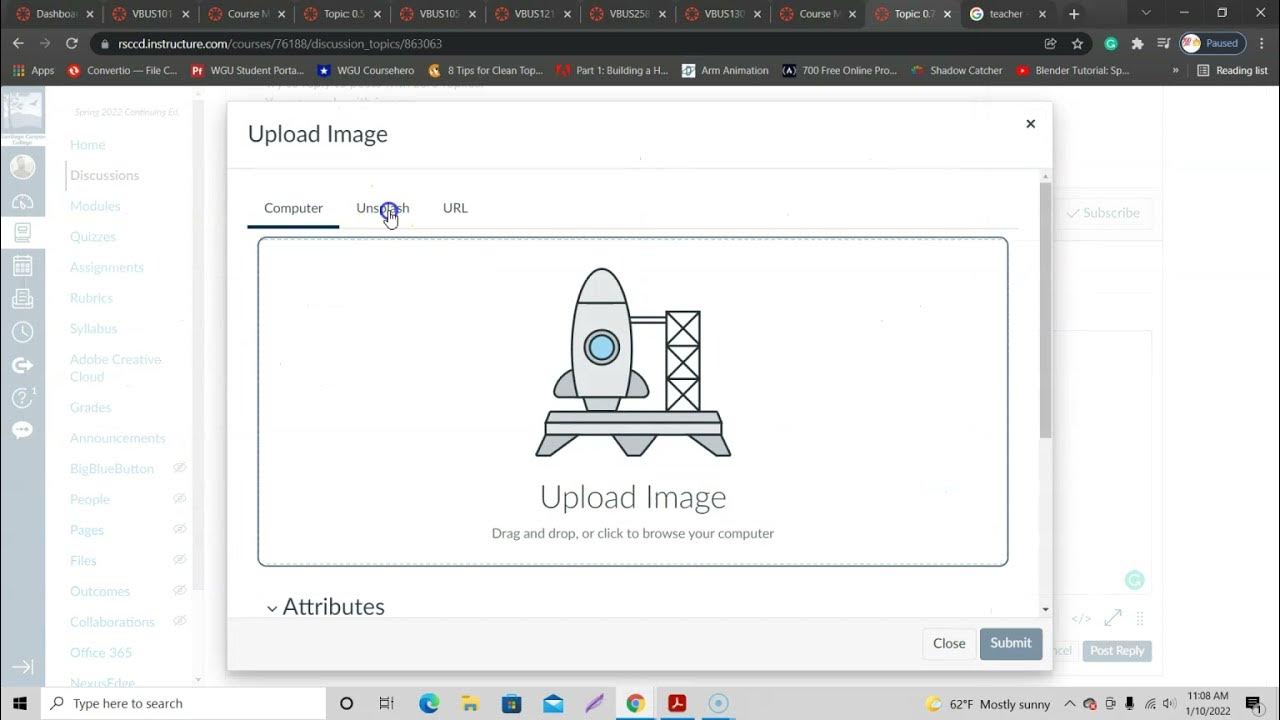Toggle Collaborations visibility eye icon

pyautogui.click(x=180, y=621)
